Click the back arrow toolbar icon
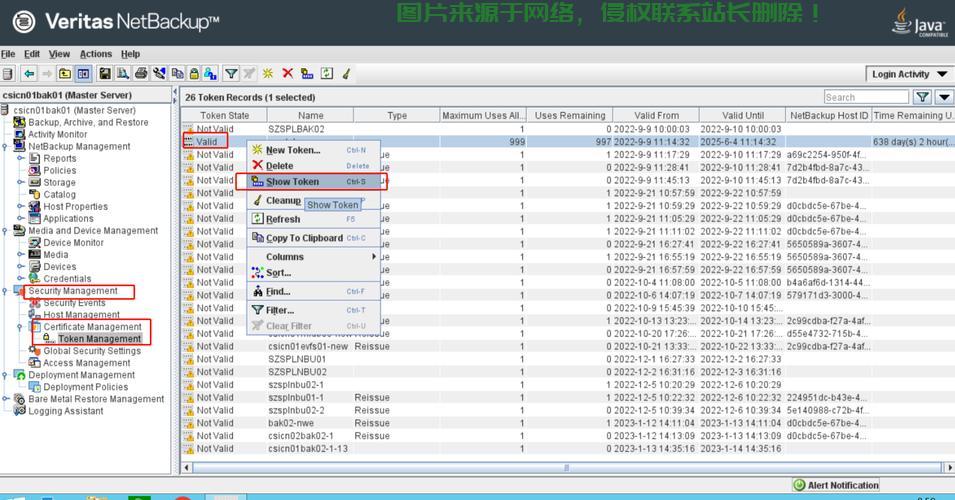The image size is (955, 500). click(29, 74)
